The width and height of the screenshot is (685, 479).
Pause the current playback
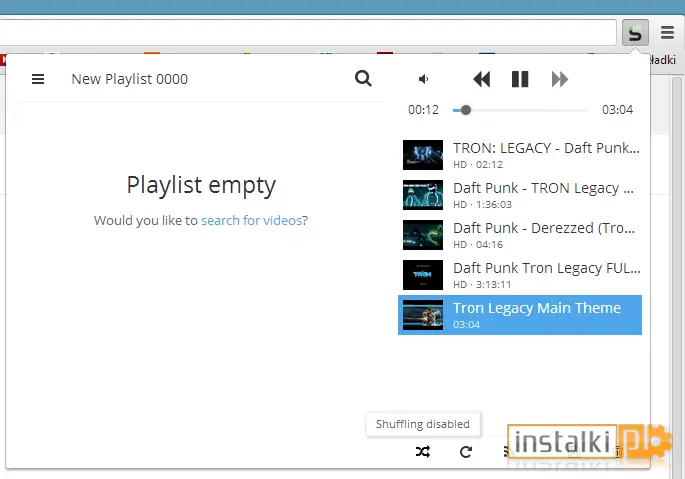click(520, 79)
